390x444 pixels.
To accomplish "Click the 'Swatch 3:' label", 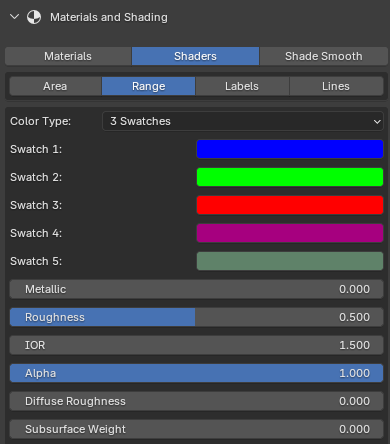I will pyautogui.click(x=36, y=205).
